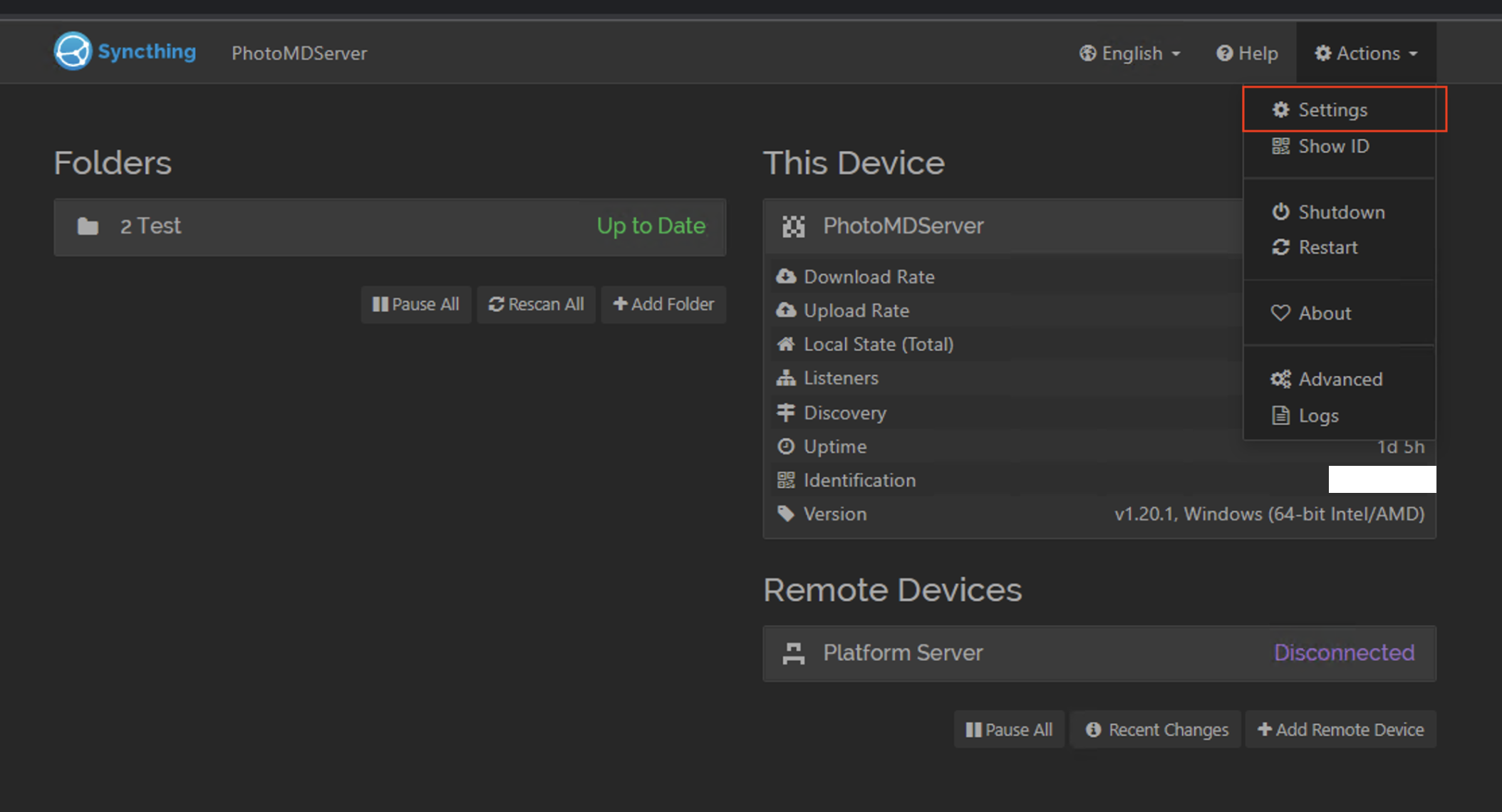Click the gears icon beside Advanced

pyautogui.click(x=1280, y=379)
